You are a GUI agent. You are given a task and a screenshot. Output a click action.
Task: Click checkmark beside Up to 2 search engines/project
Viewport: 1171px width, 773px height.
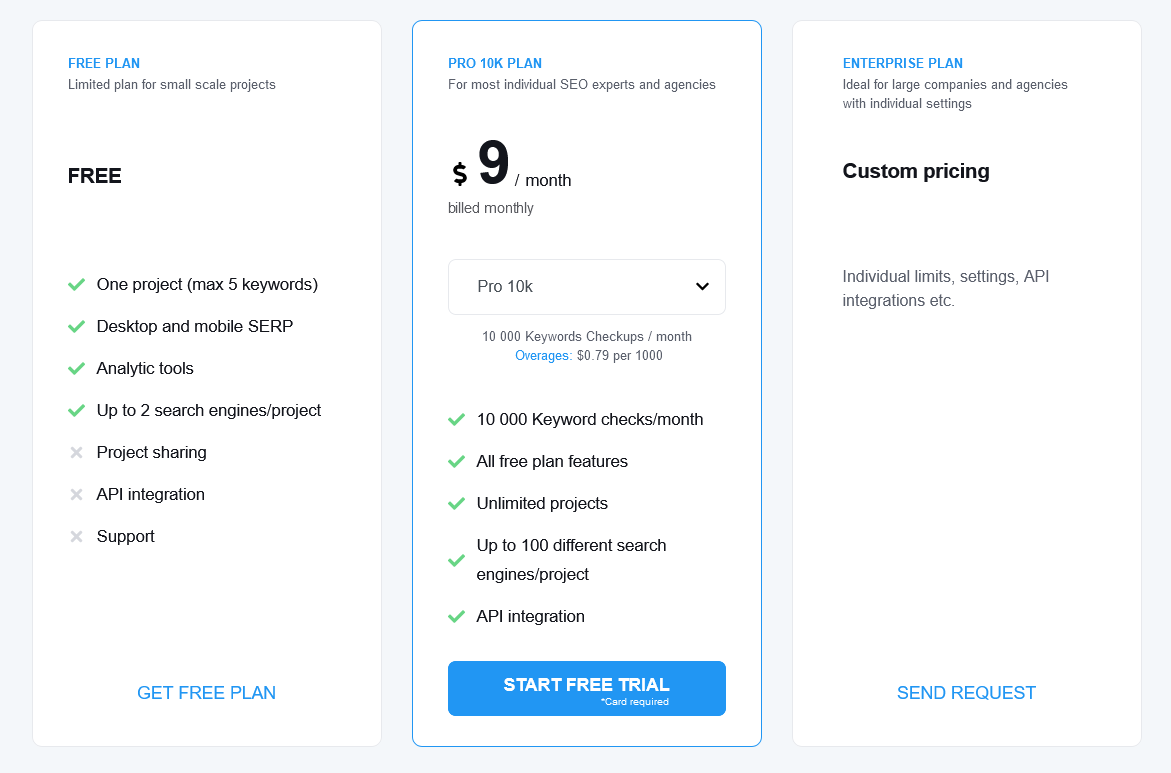click(x=76, y=411)
